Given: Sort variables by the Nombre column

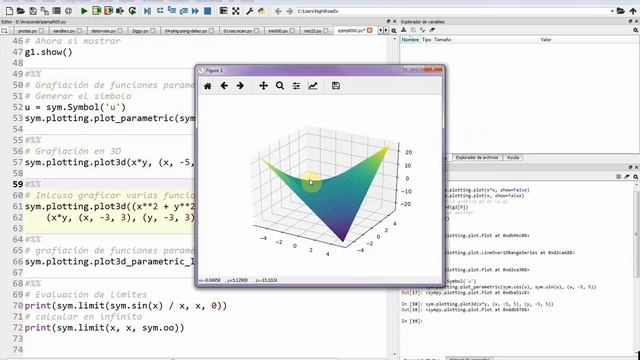Looking at the screenshot, I should pyautogui.click(x=410, y=40).
